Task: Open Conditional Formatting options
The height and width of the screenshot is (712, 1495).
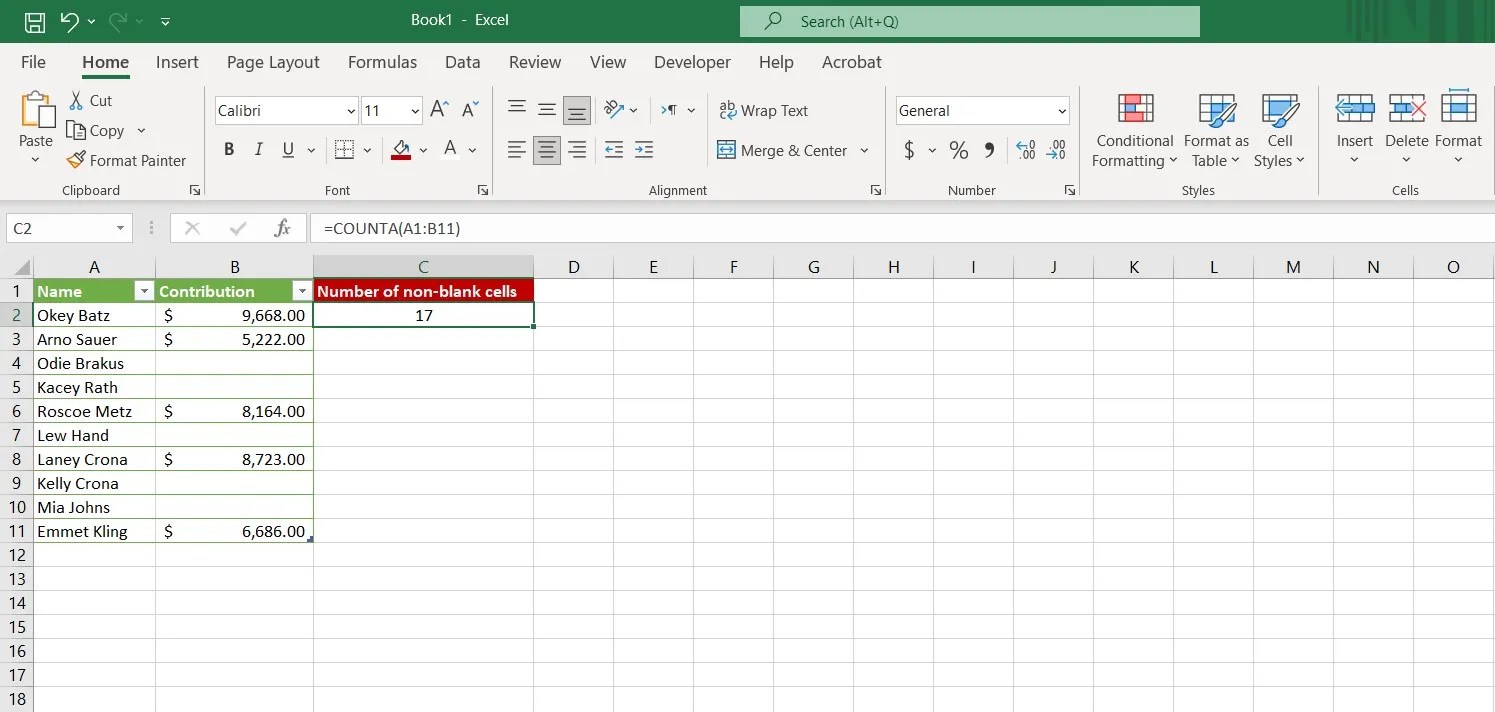Action: coord(1133,130)
